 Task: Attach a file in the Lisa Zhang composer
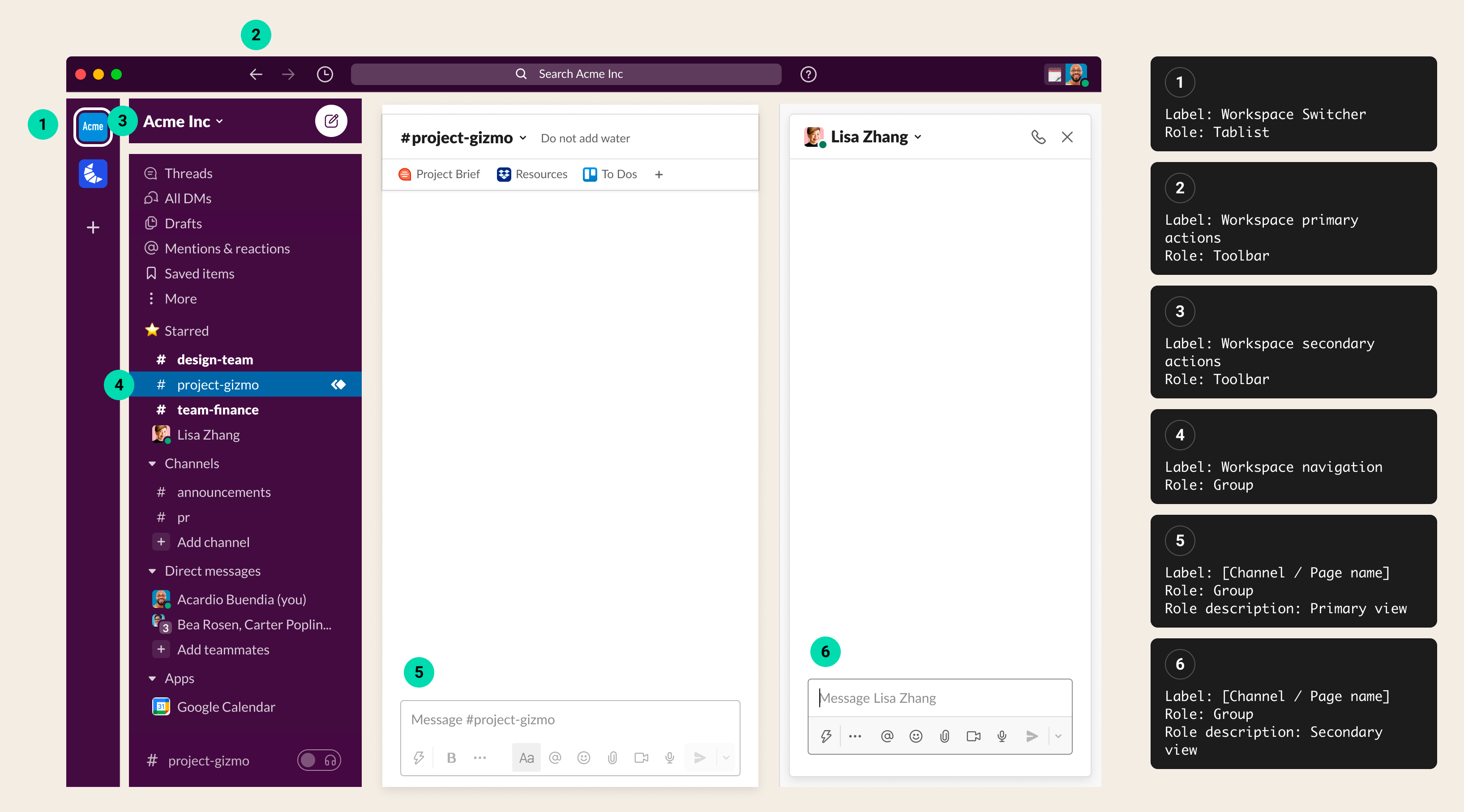tap(945, 736)
